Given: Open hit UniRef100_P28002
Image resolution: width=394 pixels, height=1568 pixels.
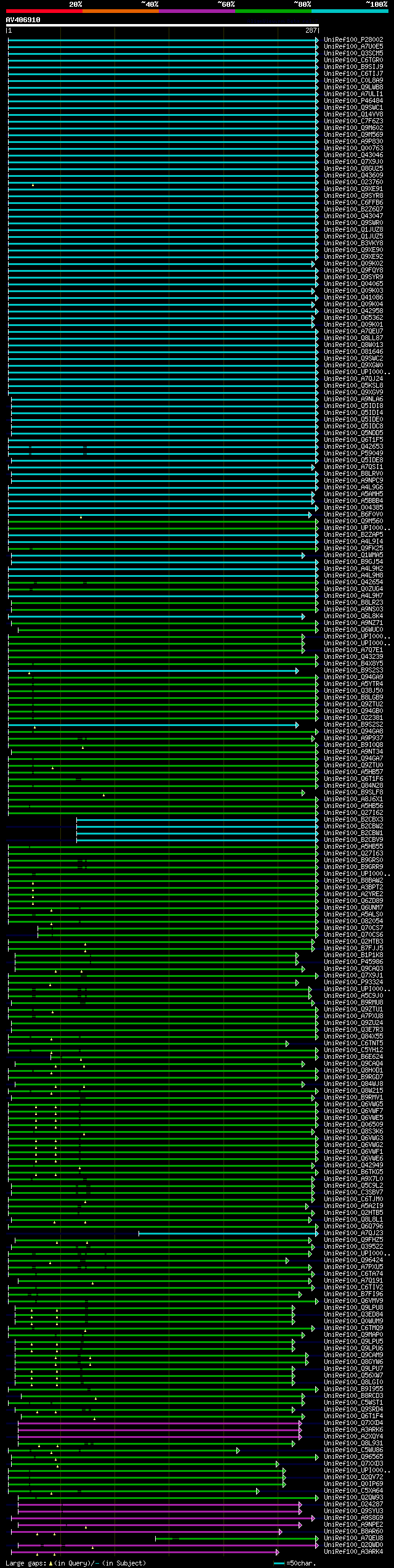Looking at the screenshot, I should pos(353,40).
